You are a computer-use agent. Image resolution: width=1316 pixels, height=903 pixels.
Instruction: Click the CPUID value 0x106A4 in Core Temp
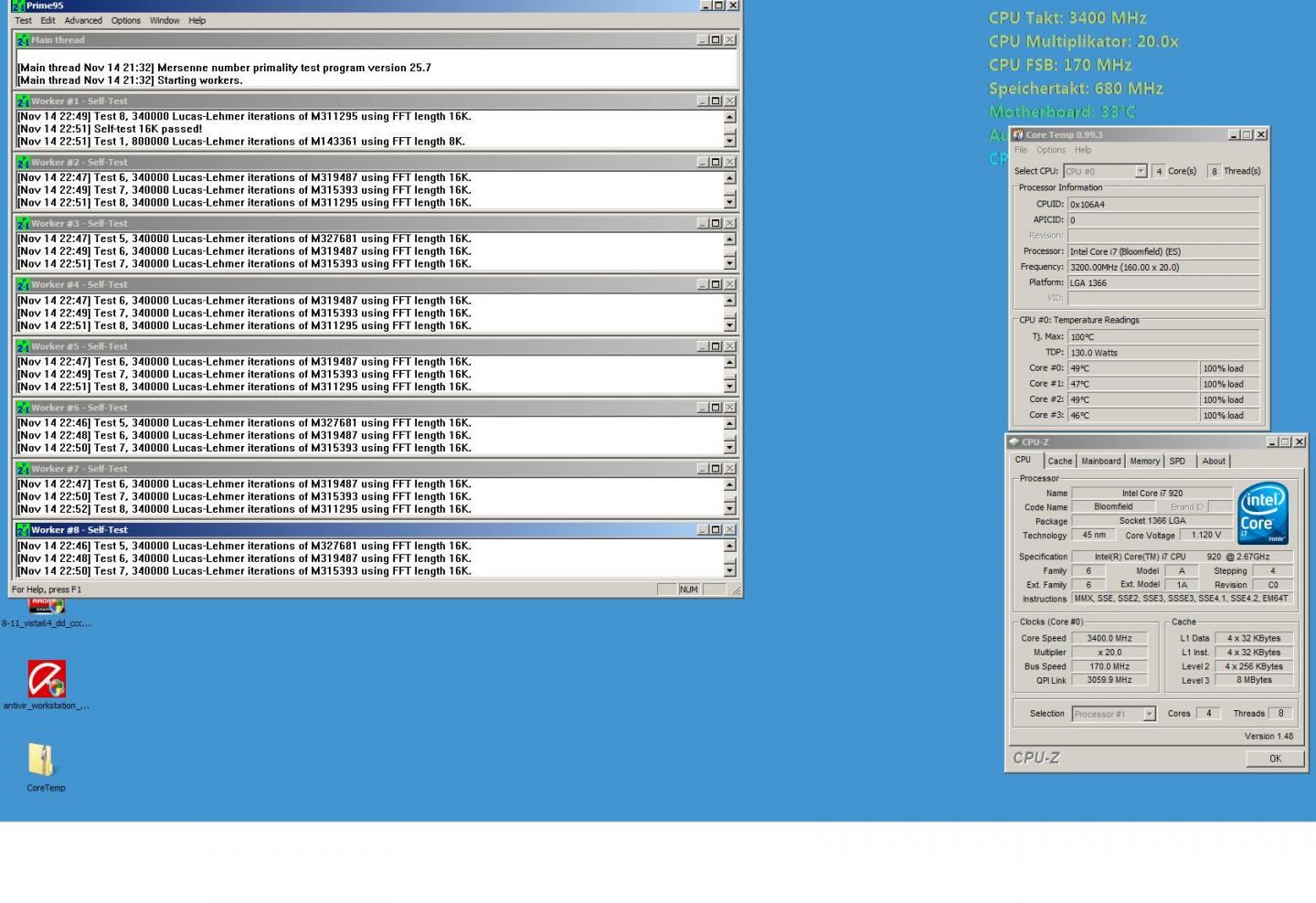tap(1163, 205)
